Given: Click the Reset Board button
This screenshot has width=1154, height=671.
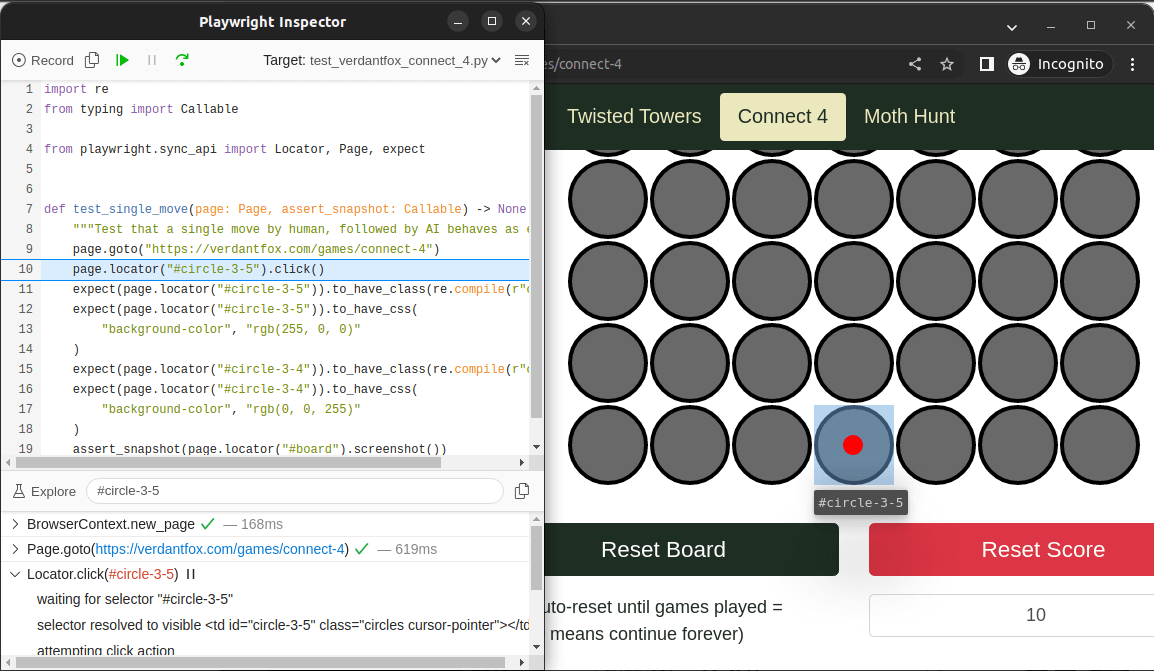Looking at the screenshot, I should (692, 550).
